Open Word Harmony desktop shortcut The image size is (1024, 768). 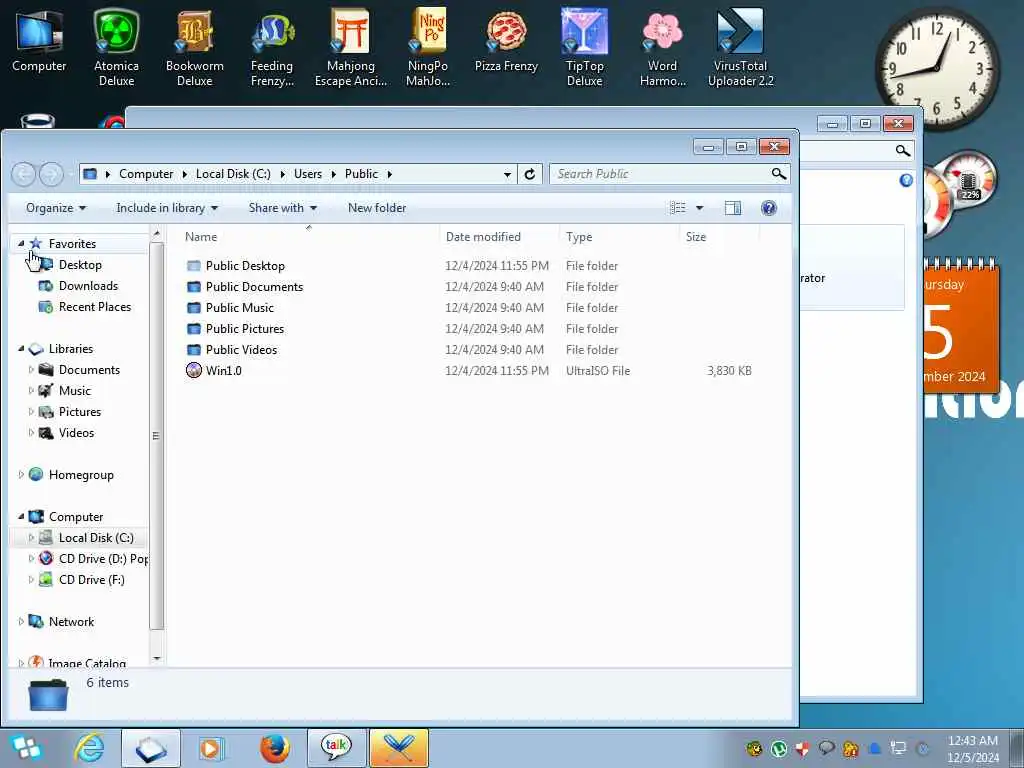point(662,47)
